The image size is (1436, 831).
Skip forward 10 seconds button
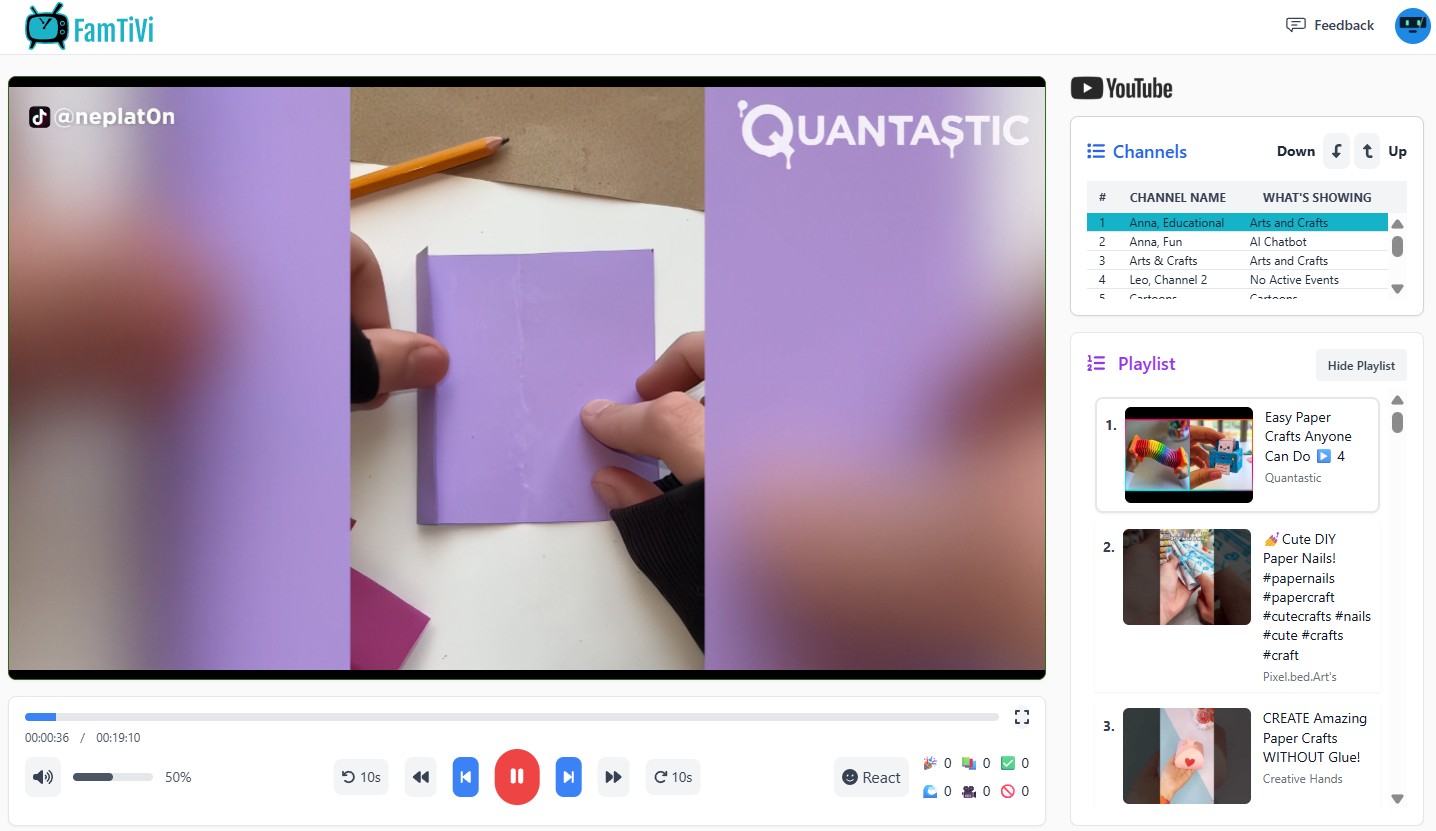click(673, 777)
